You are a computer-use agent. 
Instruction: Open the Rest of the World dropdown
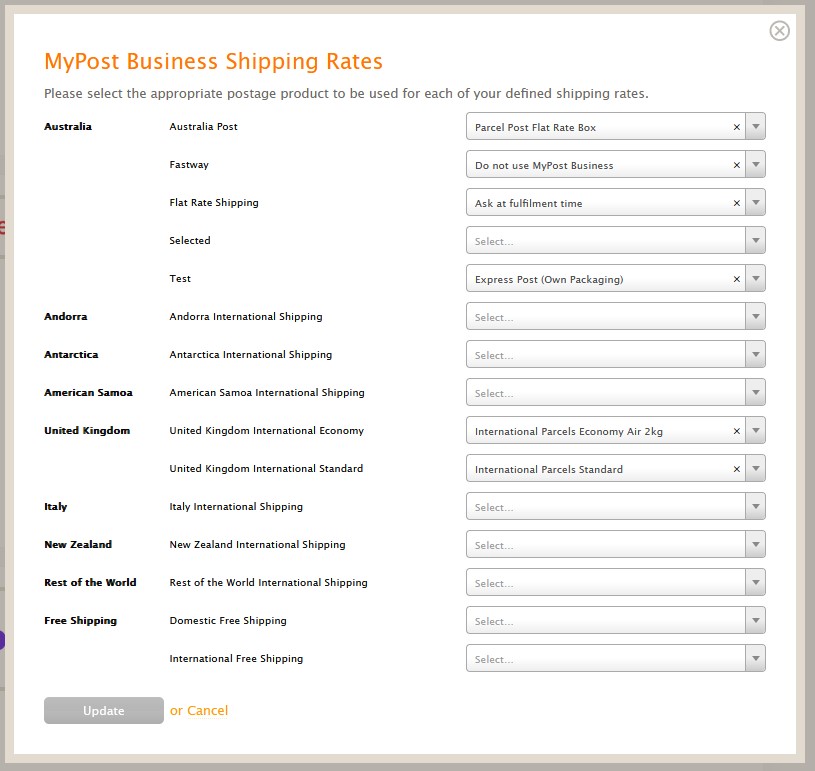tap(615, 582)
